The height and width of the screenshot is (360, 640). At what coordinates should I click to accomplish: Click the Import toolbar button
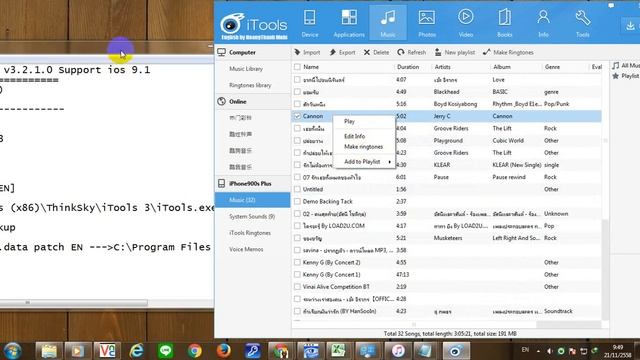coord(307,52)
